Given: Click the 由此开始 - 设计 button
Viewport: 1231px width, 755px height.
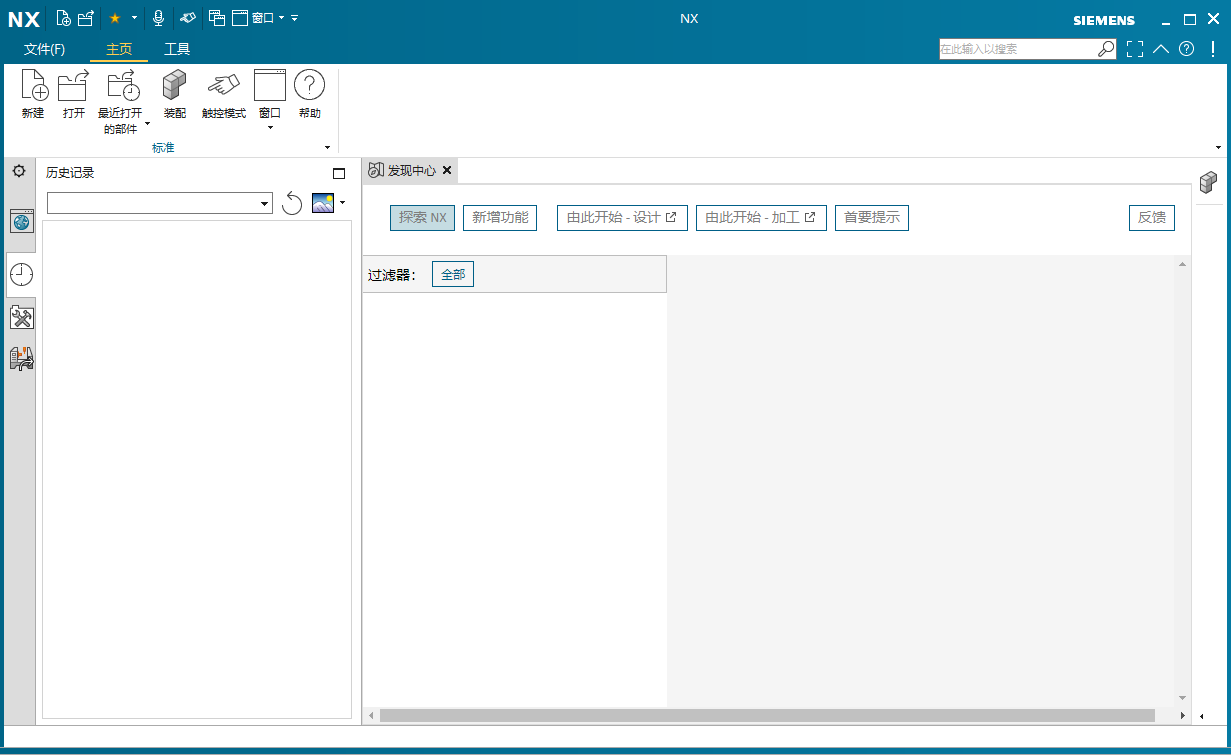Looking at the screenshot, I should (x=622, y=217).
